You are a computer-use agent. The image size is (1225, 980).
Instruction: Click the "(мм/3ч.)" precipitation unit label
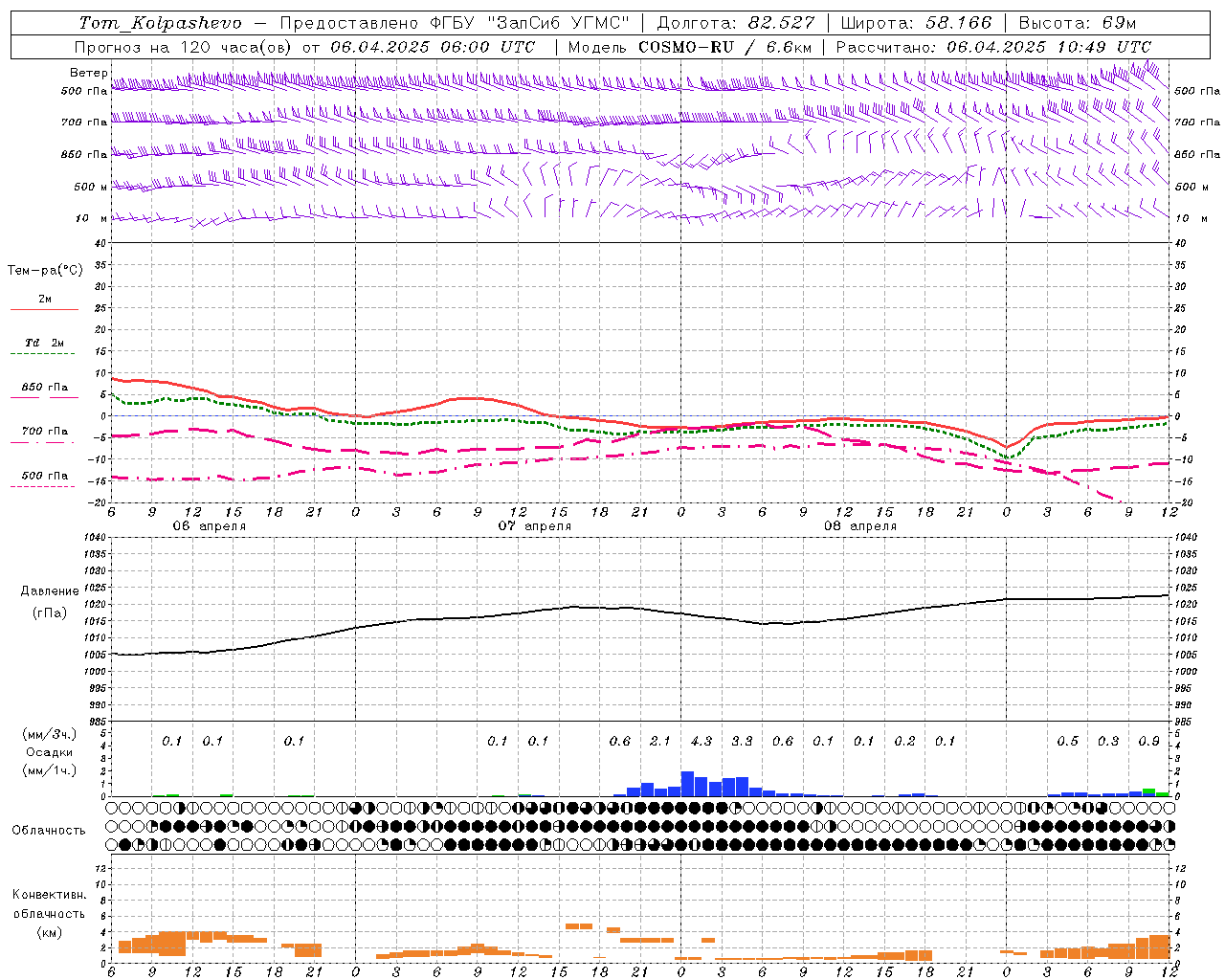pyautogui.click(x=50, y=734)
